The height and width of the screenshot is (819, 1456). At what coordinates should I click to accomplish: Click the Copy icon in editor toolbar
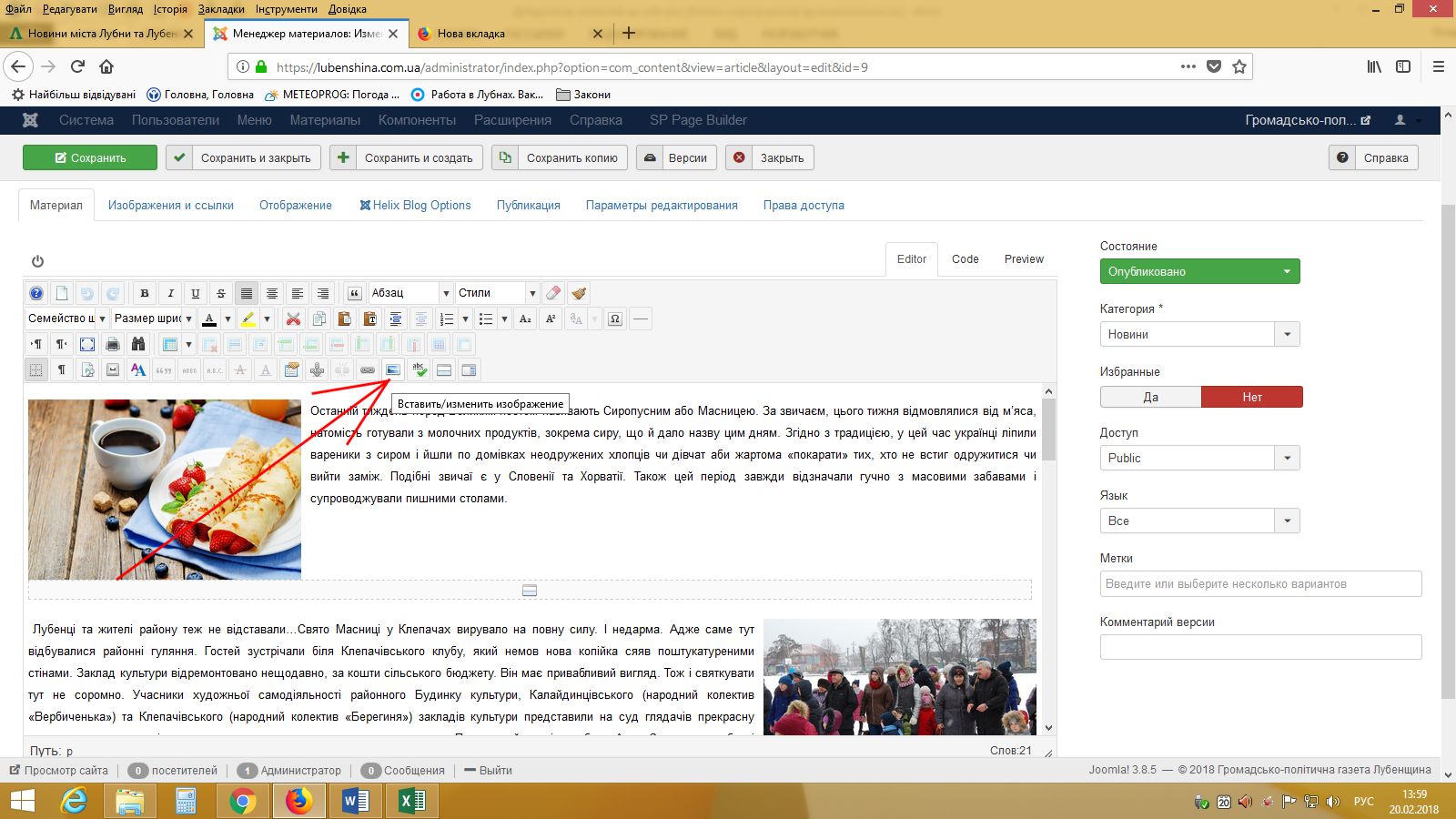pyautogui.click(x=318, y=318)
